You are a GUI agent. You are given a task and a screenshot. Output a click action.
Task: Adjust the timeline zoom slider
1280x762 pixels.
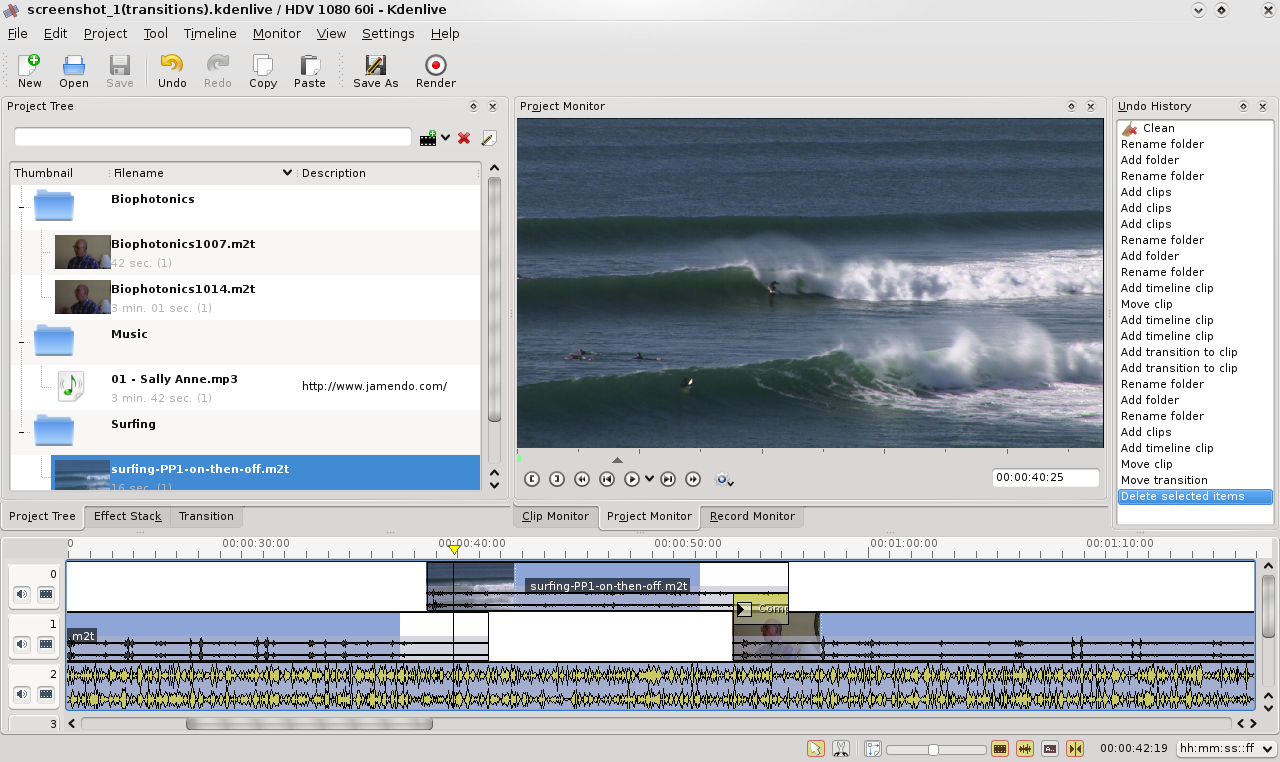click(935, 748)
